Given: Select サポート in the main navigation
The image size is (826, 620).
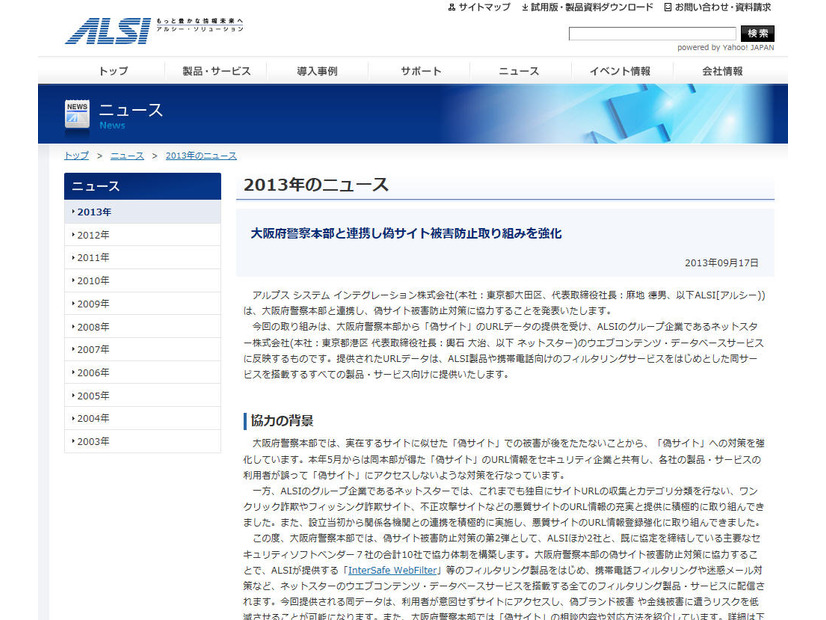Looking at the screenshot, I should click(421, 71).
